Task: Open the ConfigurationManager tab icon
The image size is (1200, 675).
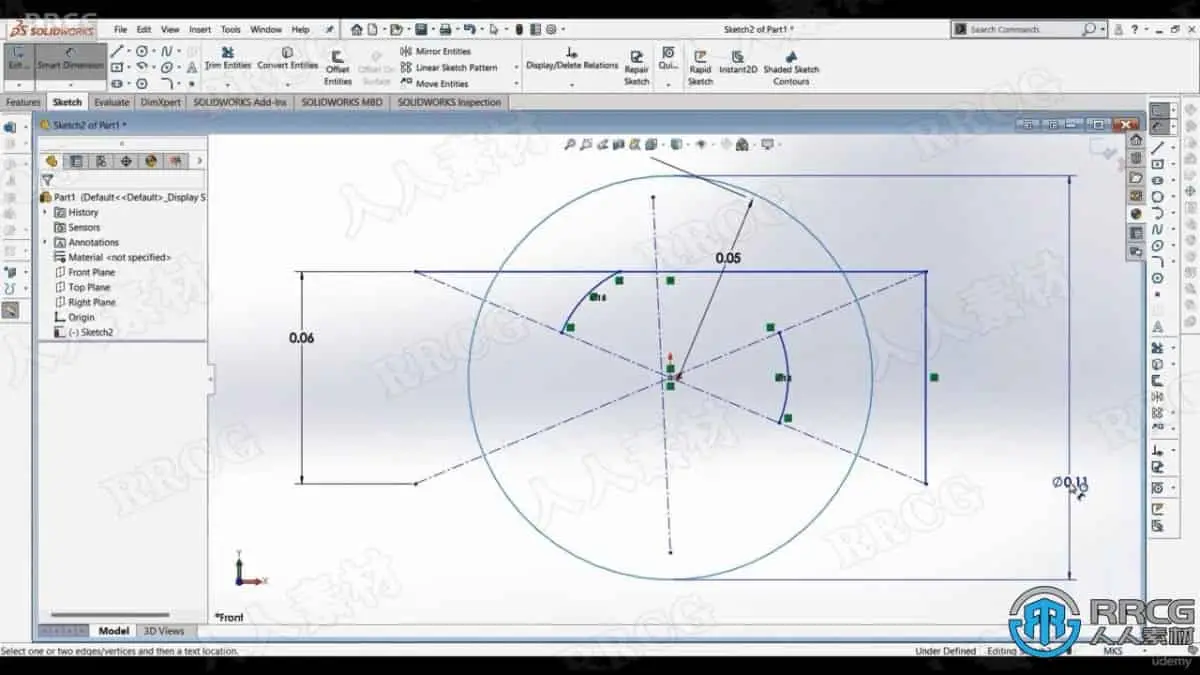Action: [x=101, y=160]
